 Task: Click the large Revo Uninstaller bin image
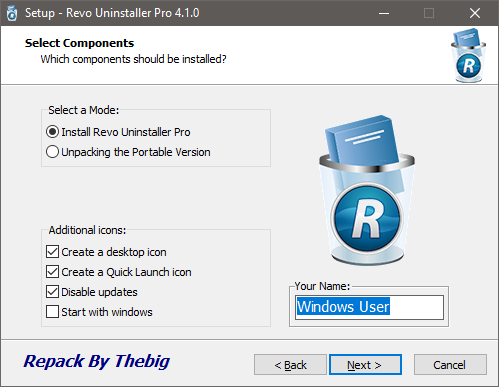tap(367, 190)
